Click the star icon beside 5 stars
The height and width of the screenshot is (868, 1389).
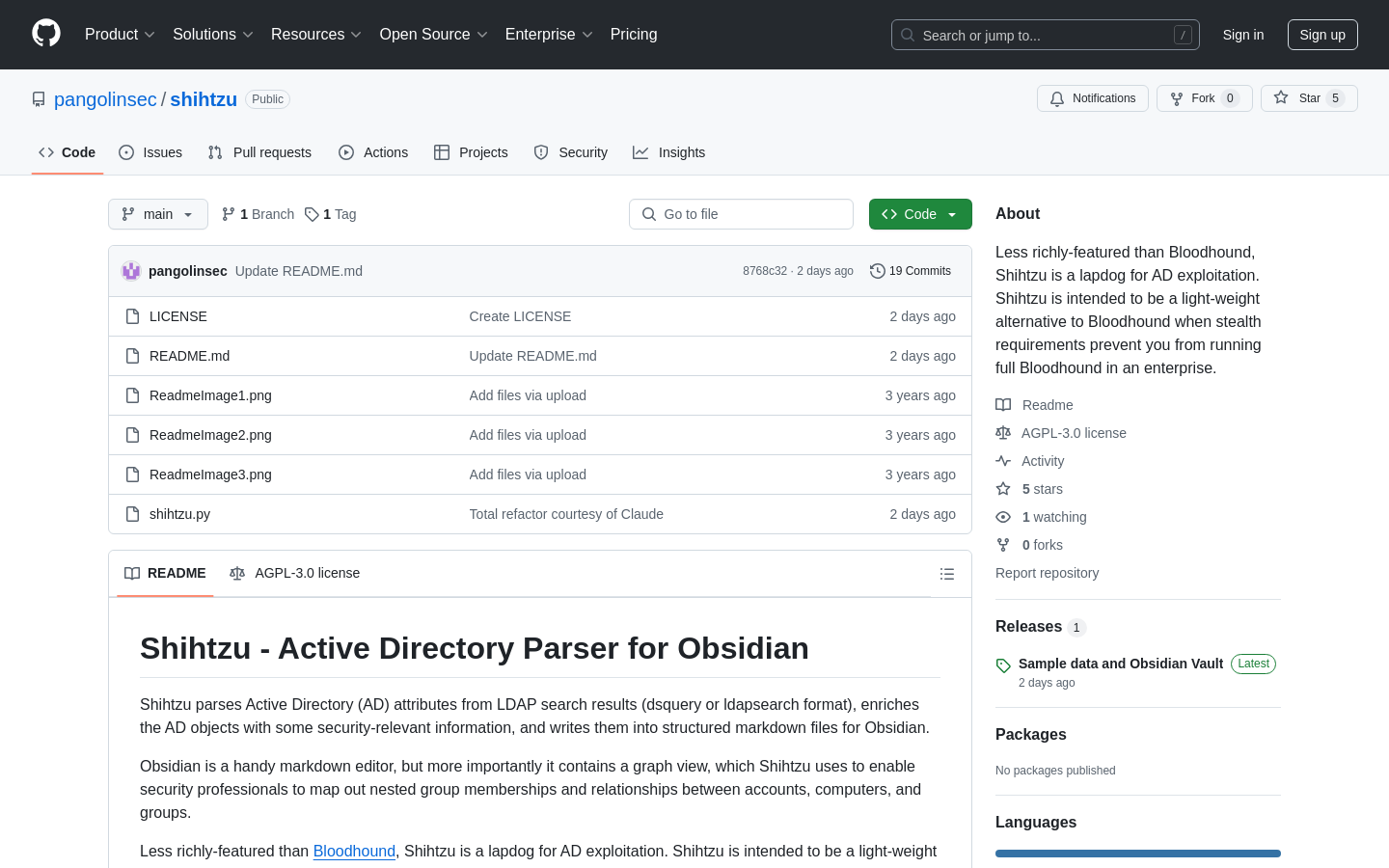coord(1003,489)
